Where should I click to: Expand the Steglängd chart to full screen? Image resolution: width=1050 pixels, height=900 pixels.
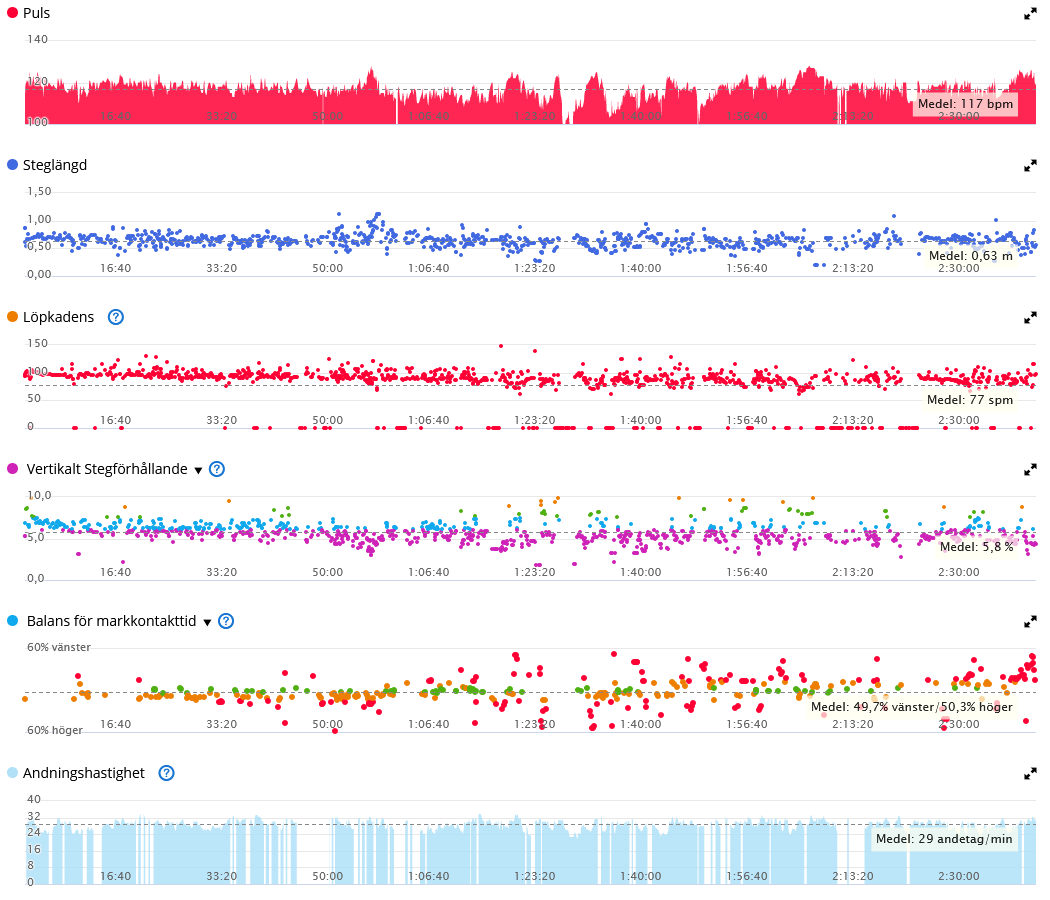[1030, 166]
